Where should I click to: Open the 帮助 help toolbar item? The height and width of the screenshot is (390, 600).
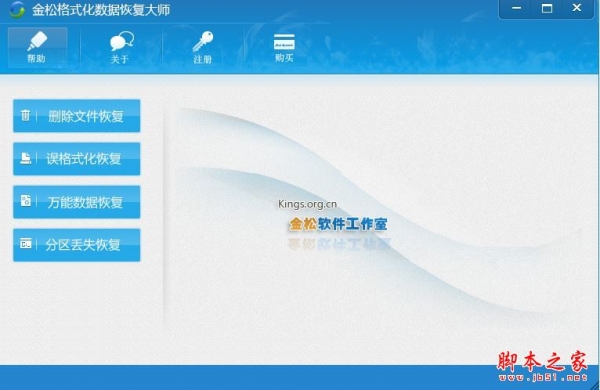38,47
